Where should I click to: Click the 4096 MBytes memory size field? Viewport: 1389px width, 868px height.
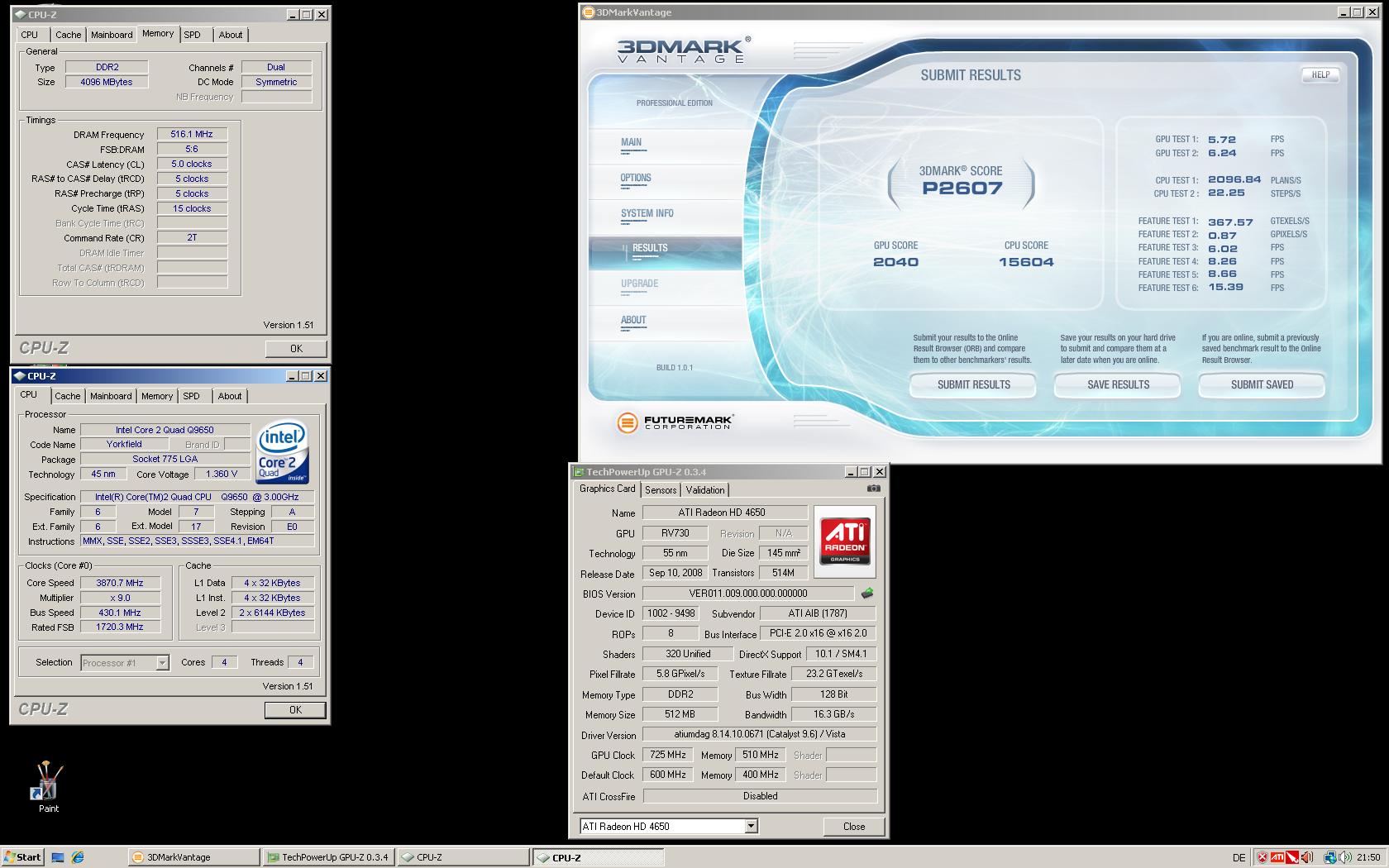(106, 82)
